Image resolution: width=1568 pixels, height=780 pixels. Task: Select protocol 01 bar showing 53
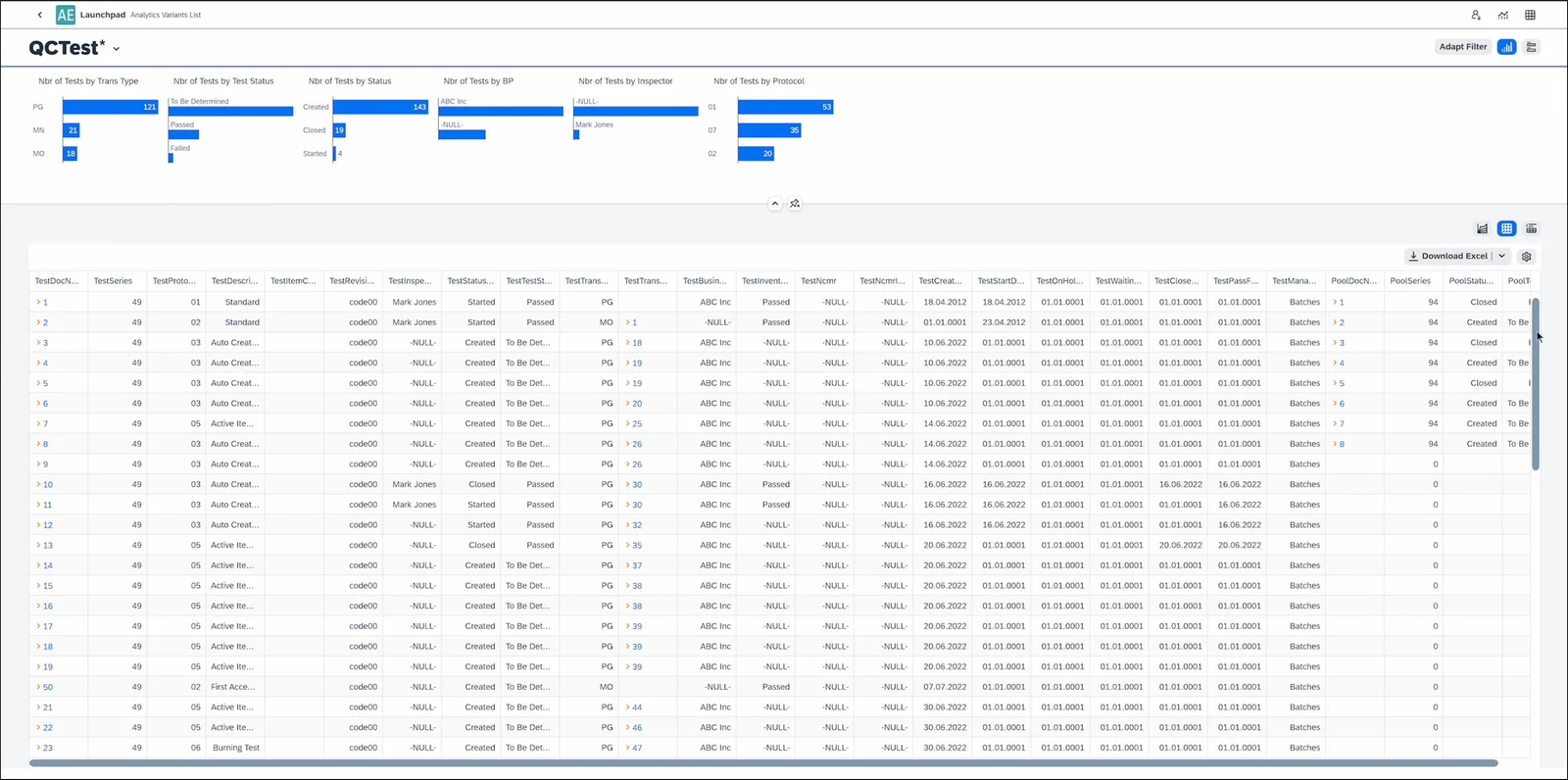coord(786,107)
